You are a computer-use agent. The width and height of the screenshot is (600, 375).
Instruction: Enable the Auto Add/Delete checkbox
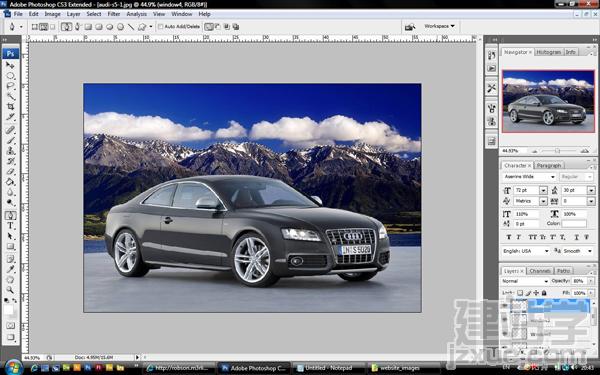coord(161,26)
